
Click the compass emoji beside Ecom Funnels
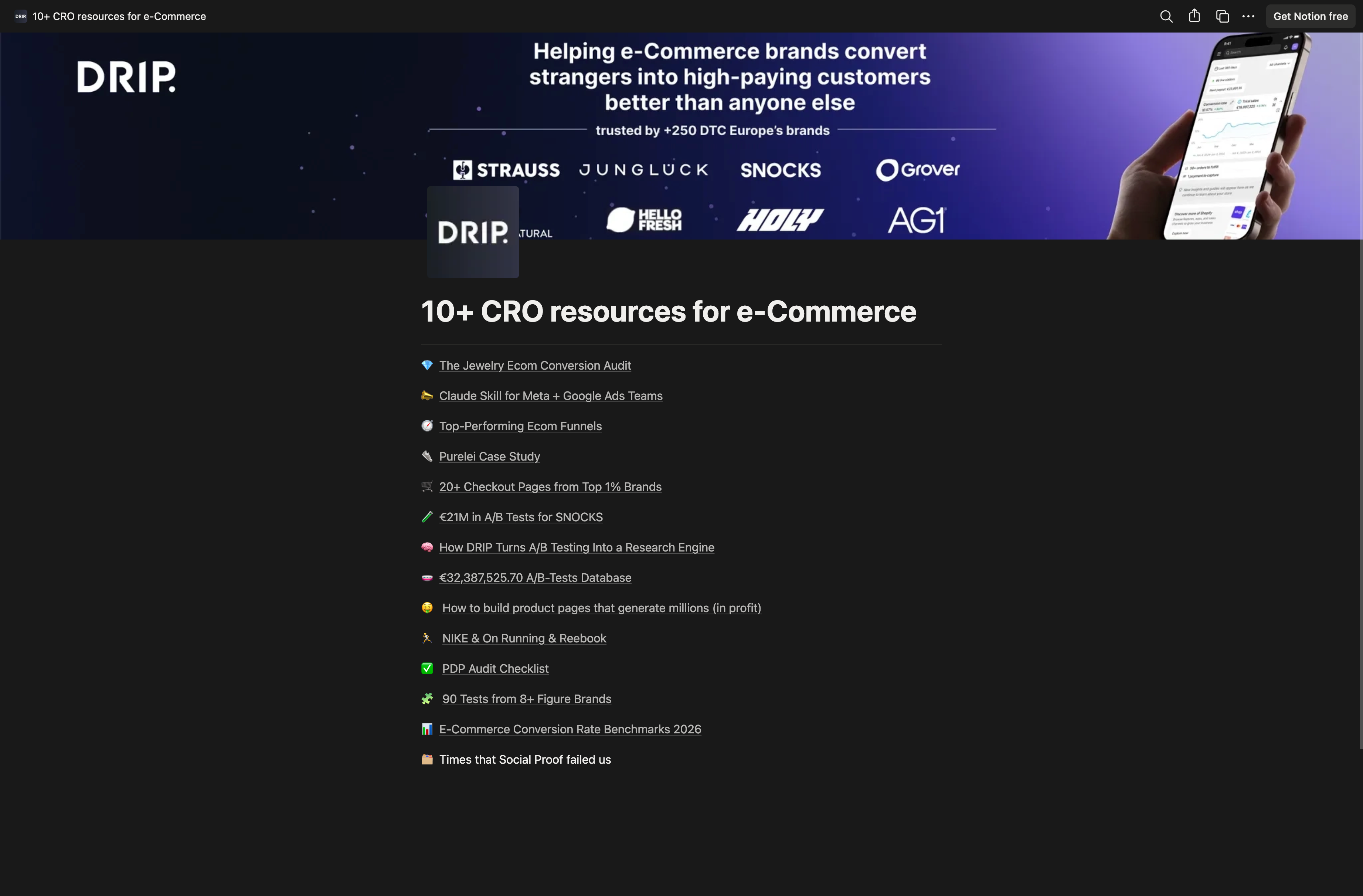pos(427,426)
